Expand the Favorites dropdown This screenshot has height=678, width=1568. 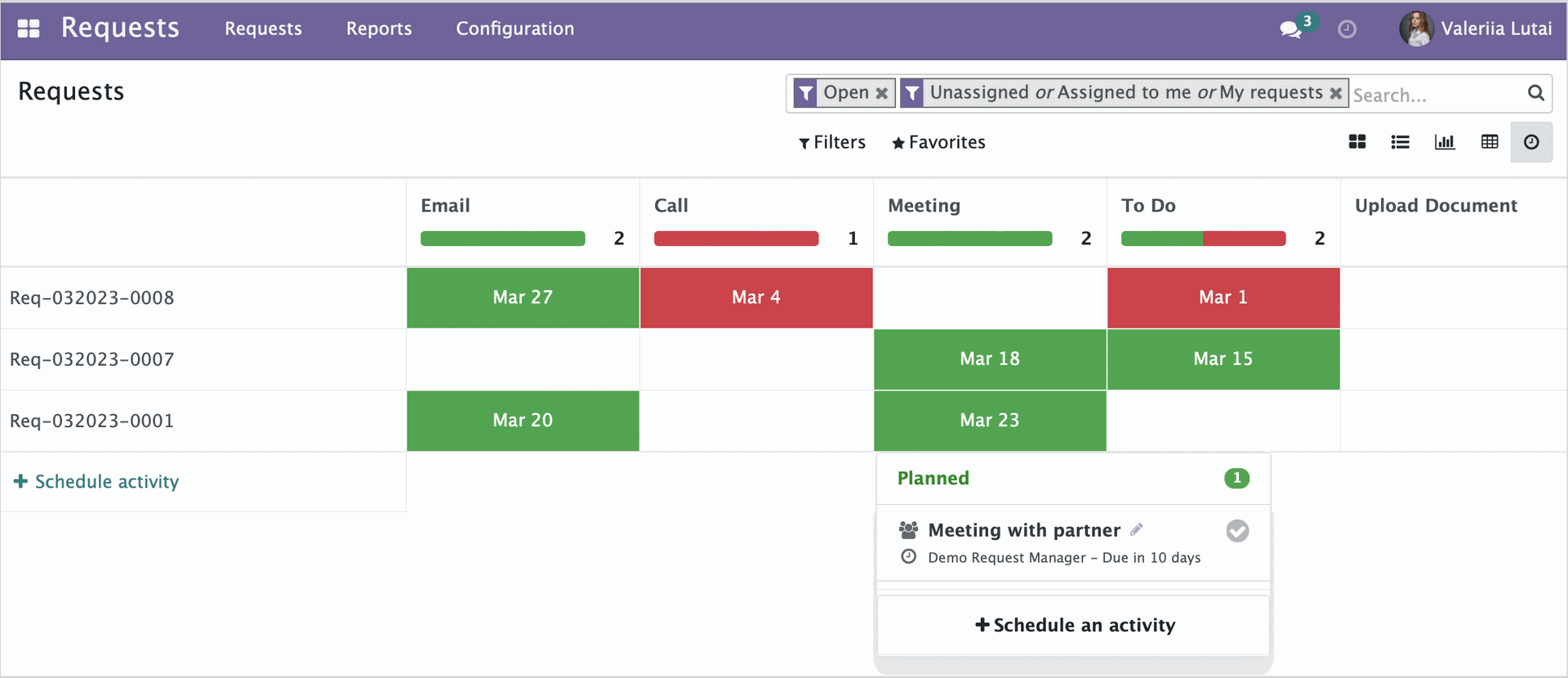click(x=938, y=142)
